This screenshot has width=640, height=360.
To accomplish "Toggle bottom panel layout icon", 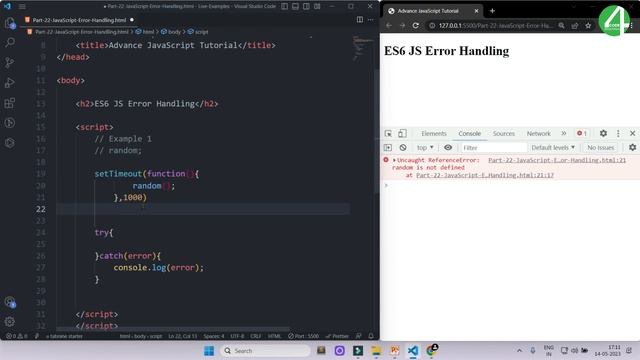I will (x=296, y=7).
